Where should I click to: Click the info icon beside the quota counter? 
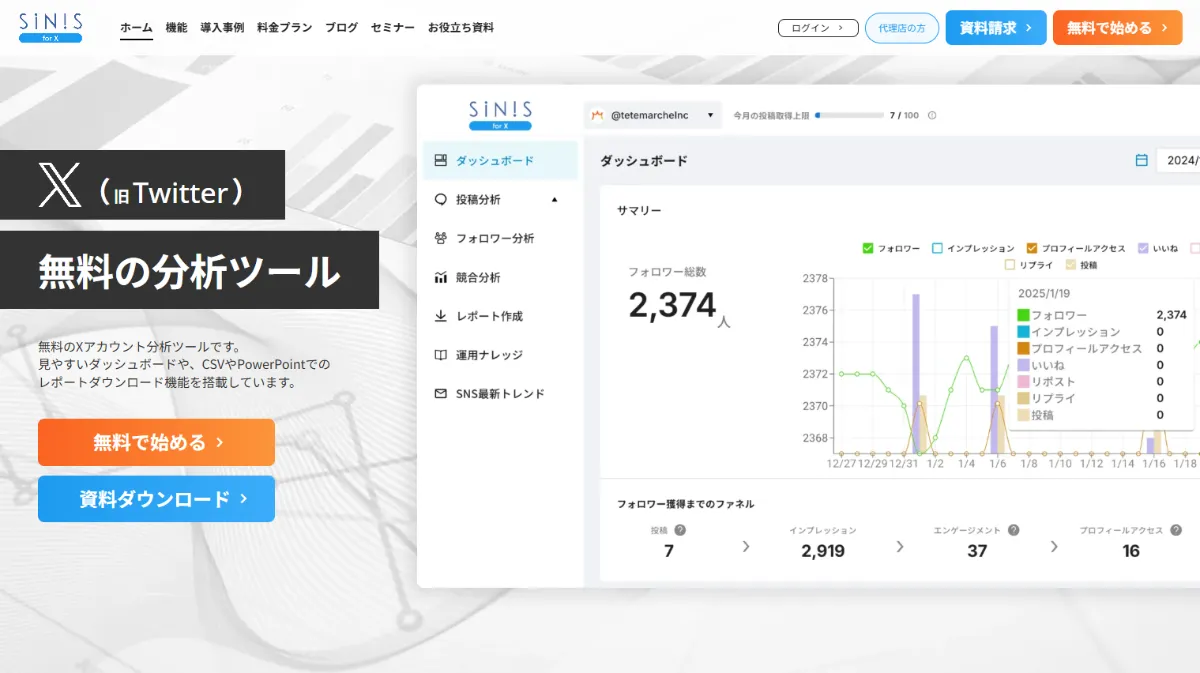point(932,115)
